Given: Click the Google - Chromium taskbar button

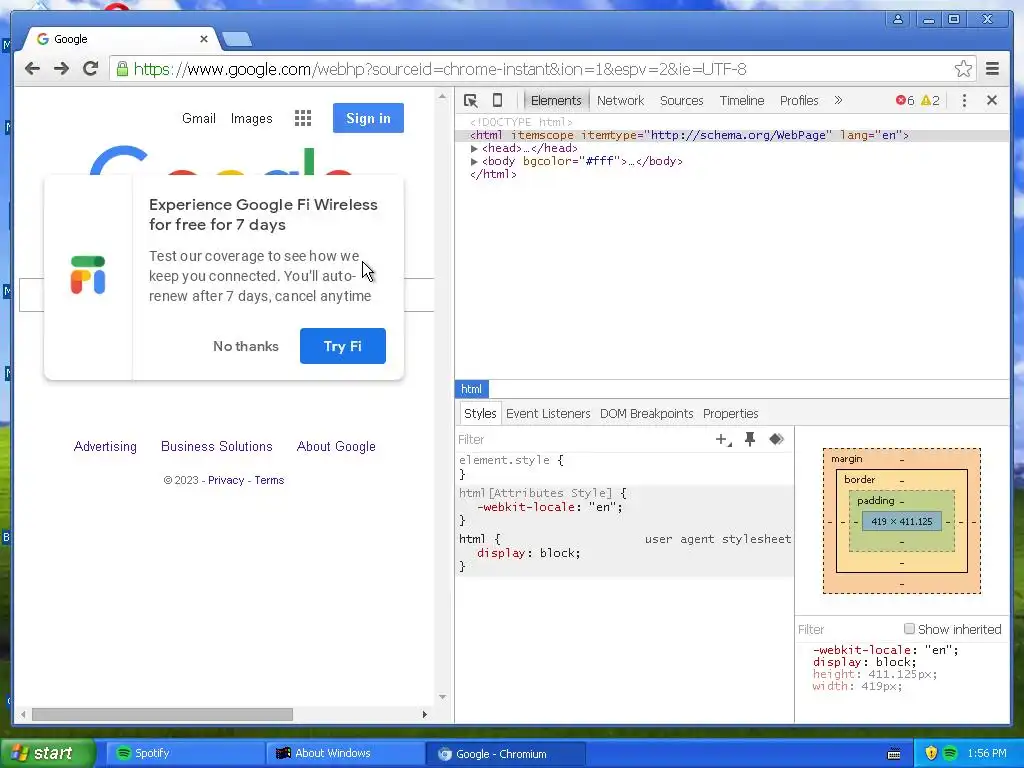Looking at the screenshot, I should pyautogui.click(x=507, y=754).
